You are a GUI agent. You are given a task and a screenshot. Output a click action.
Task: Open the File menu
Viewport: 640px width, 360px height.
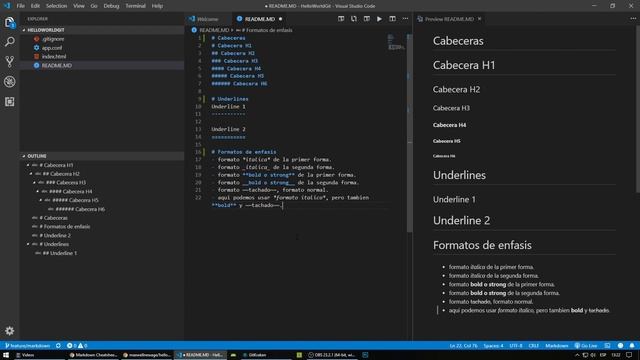click(21, 6)
